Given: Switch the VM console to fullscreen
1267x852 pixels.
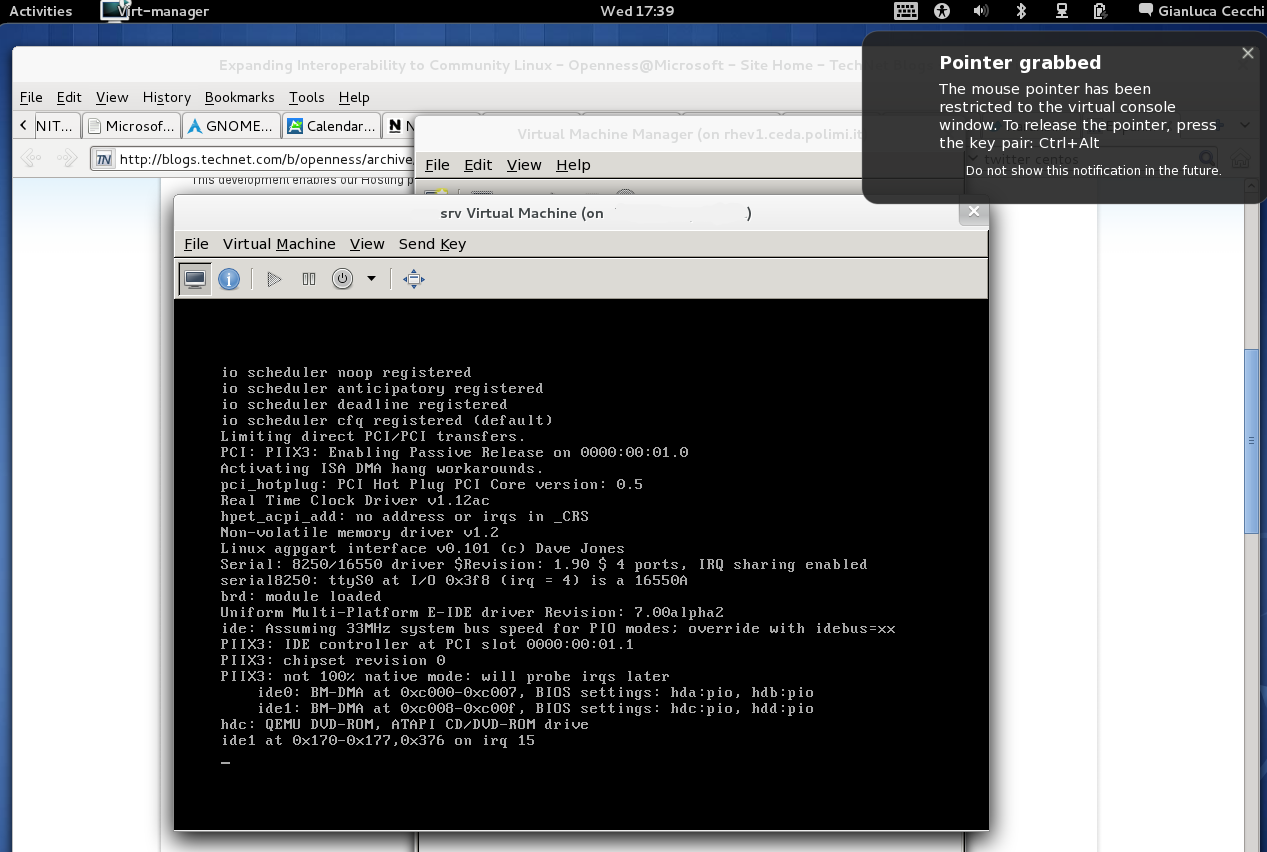Looking at the screenshot, I should (x=414, y=279).
